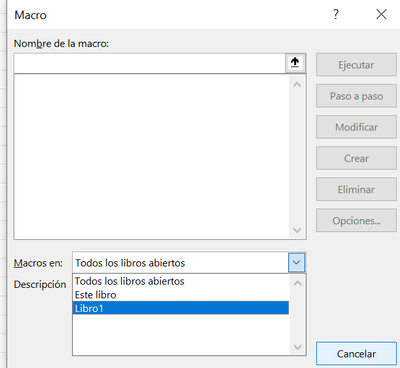Viewport: 400px width, 368px height.
Task: Click dropdown list scrollbar up arrow
Action: 297,284
